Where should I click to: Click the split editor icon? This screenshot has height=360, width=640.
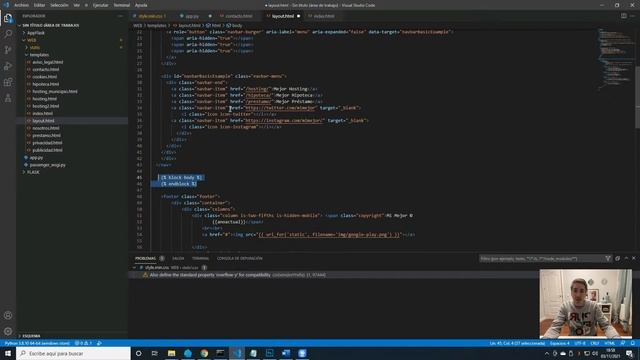623,16
